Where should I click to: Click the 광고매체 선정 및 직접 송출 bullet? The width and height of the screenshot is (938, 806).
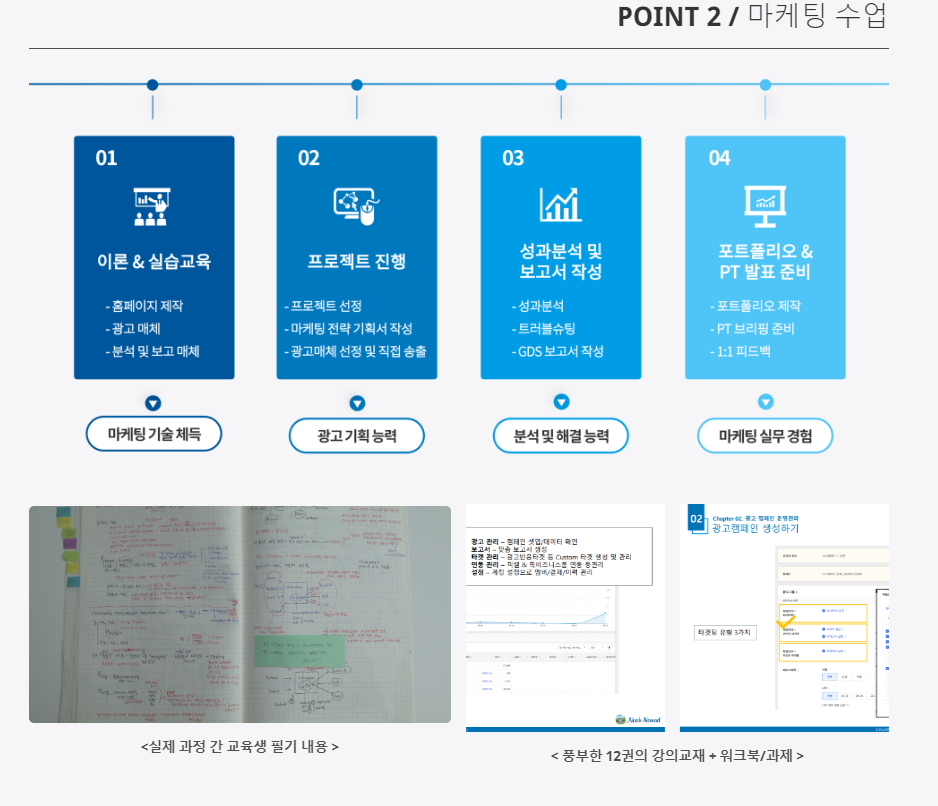click(x=355, y=351)
